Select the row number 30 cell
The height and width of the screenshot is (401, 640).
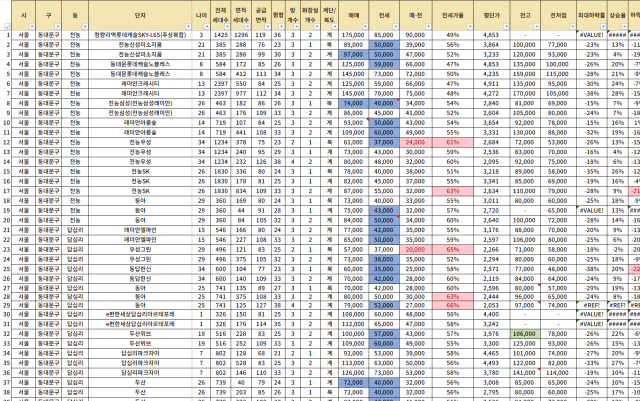(x=6, y=314)
